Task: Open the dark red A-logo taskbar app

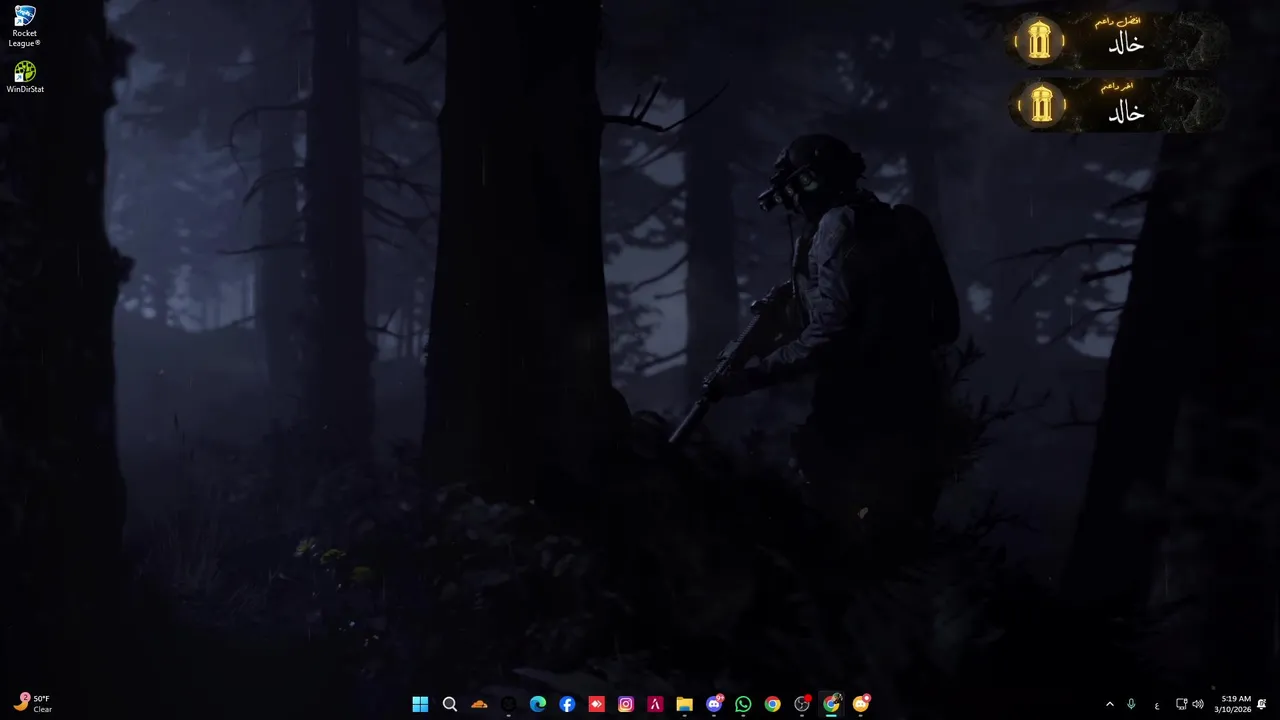Action: point(655,704)
